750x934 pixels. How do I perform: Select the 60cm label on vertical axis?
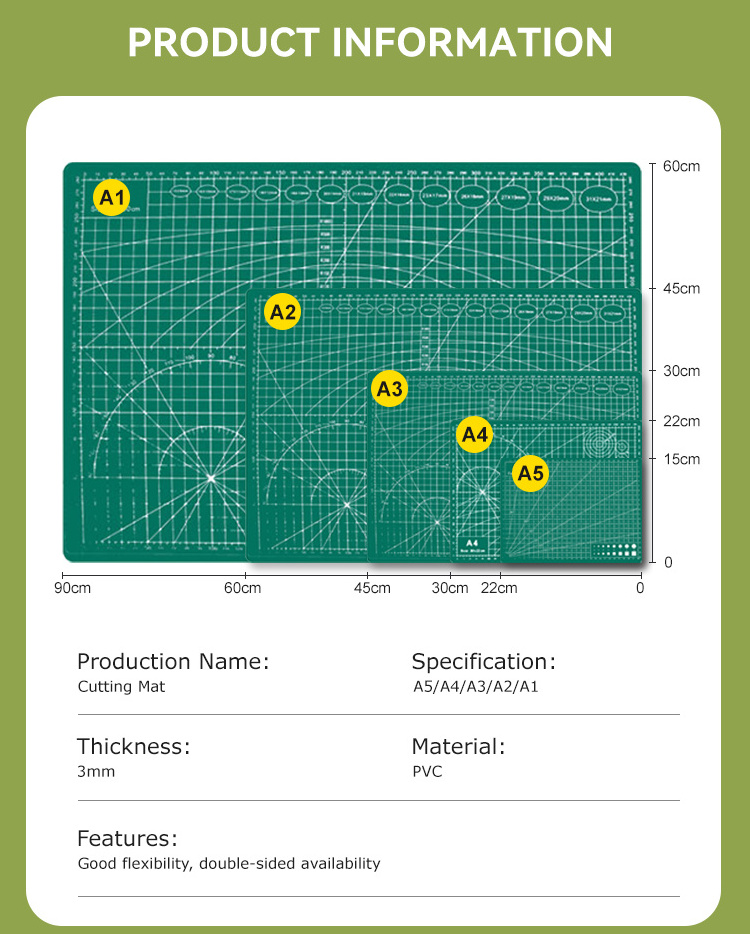point(681,166)
